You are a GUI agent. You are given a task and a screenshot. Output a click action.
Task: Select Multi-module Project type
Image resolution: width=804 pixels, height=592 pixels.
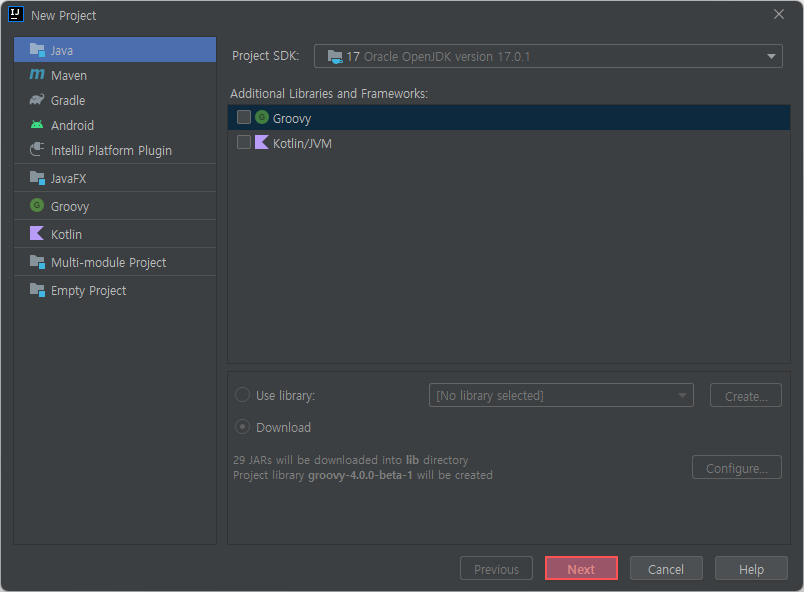pyautogui.click(x=115, y=262)
